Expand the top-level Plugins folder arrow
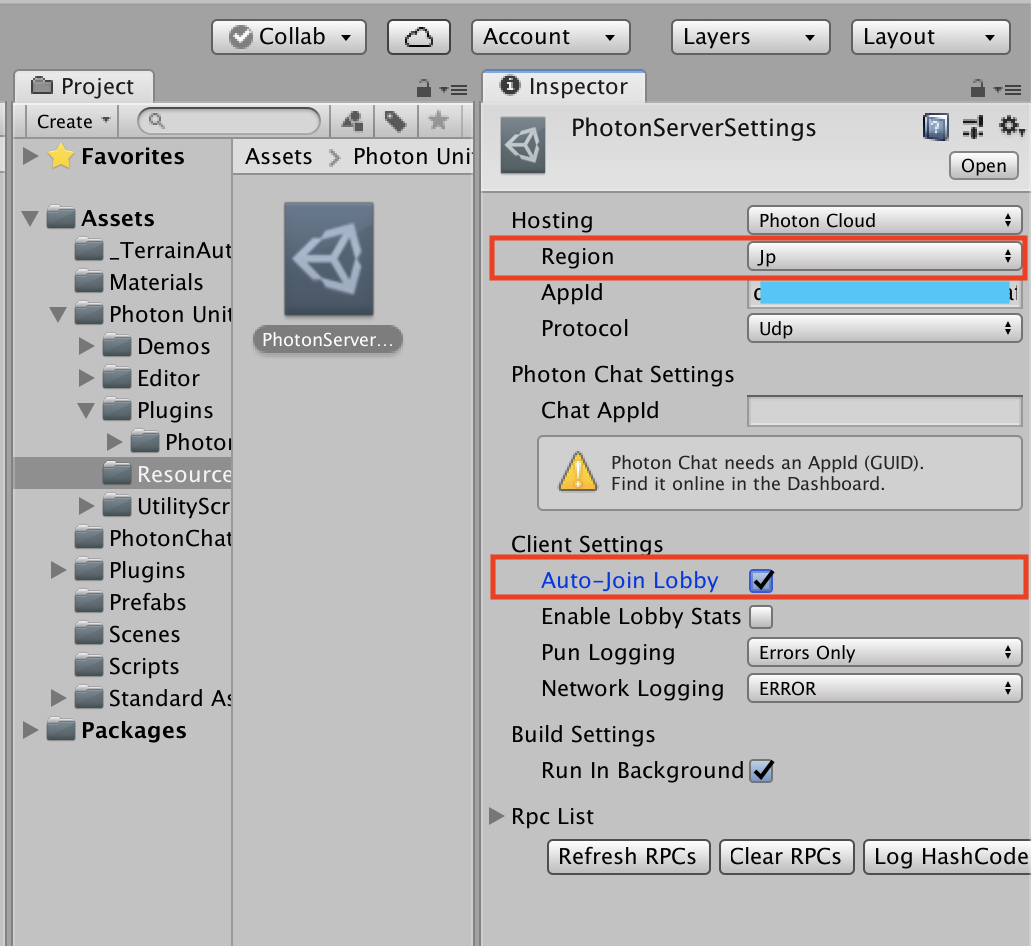 (x=59, y=570)
